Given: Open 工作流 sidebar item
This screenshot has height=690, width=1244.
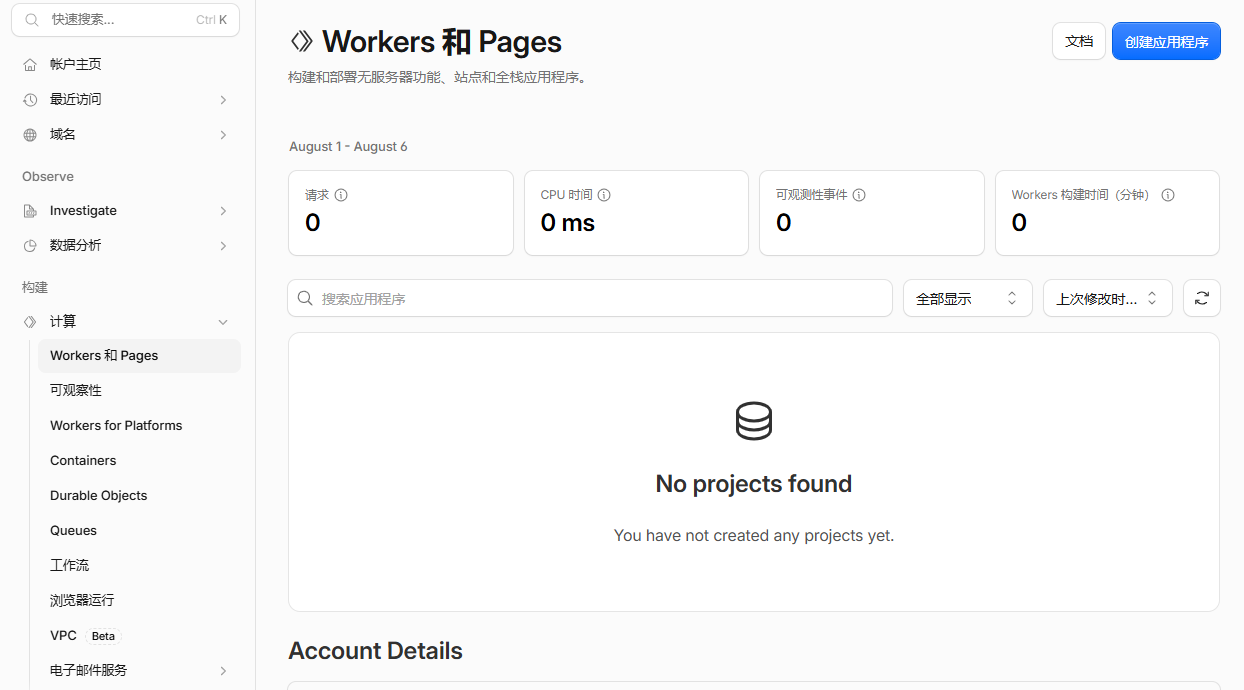Looking at the screenshot, I should point(139,565).
